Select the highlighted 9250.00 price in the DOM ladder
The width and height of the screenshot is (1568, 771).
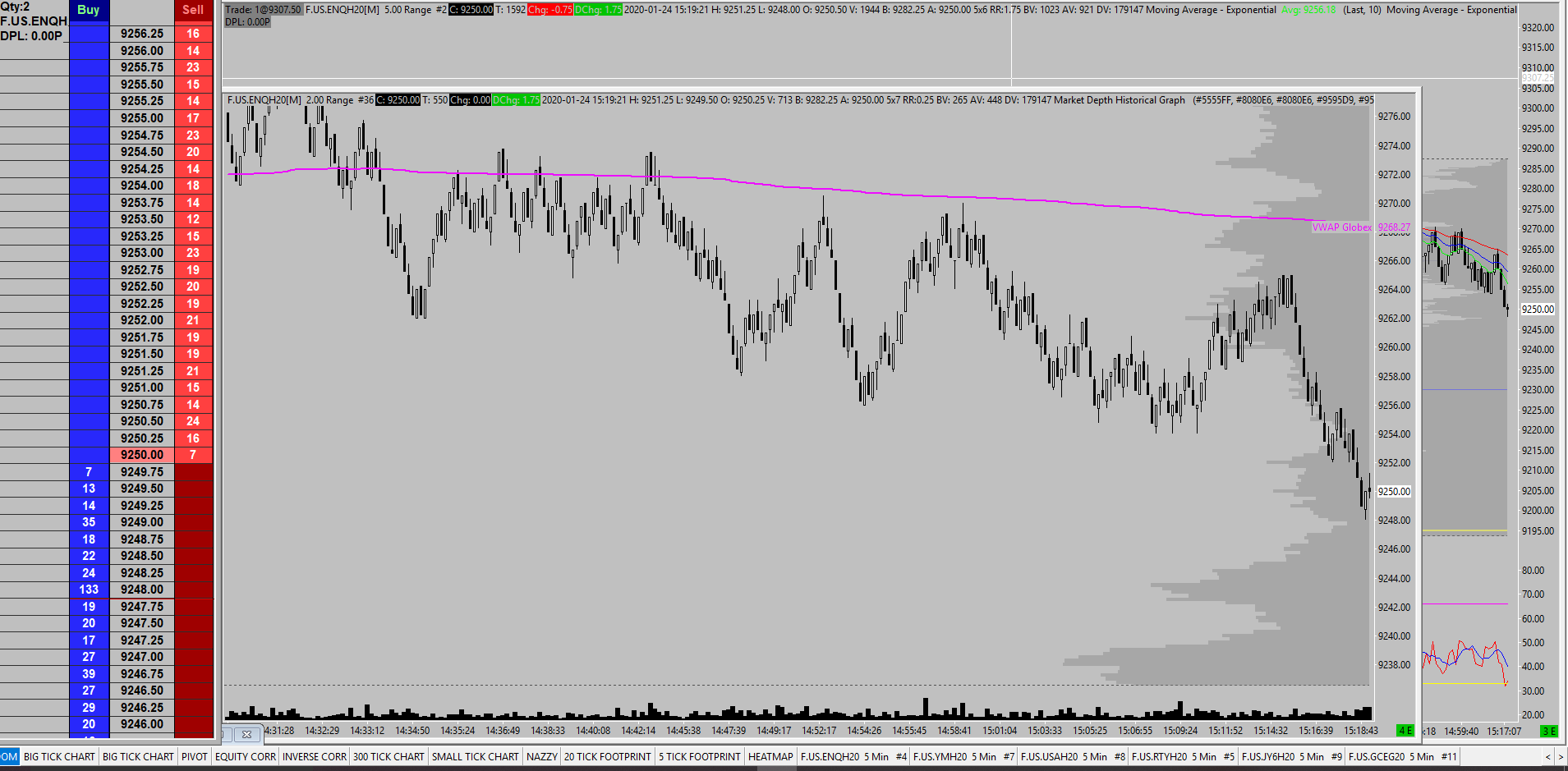pos(142,455)
